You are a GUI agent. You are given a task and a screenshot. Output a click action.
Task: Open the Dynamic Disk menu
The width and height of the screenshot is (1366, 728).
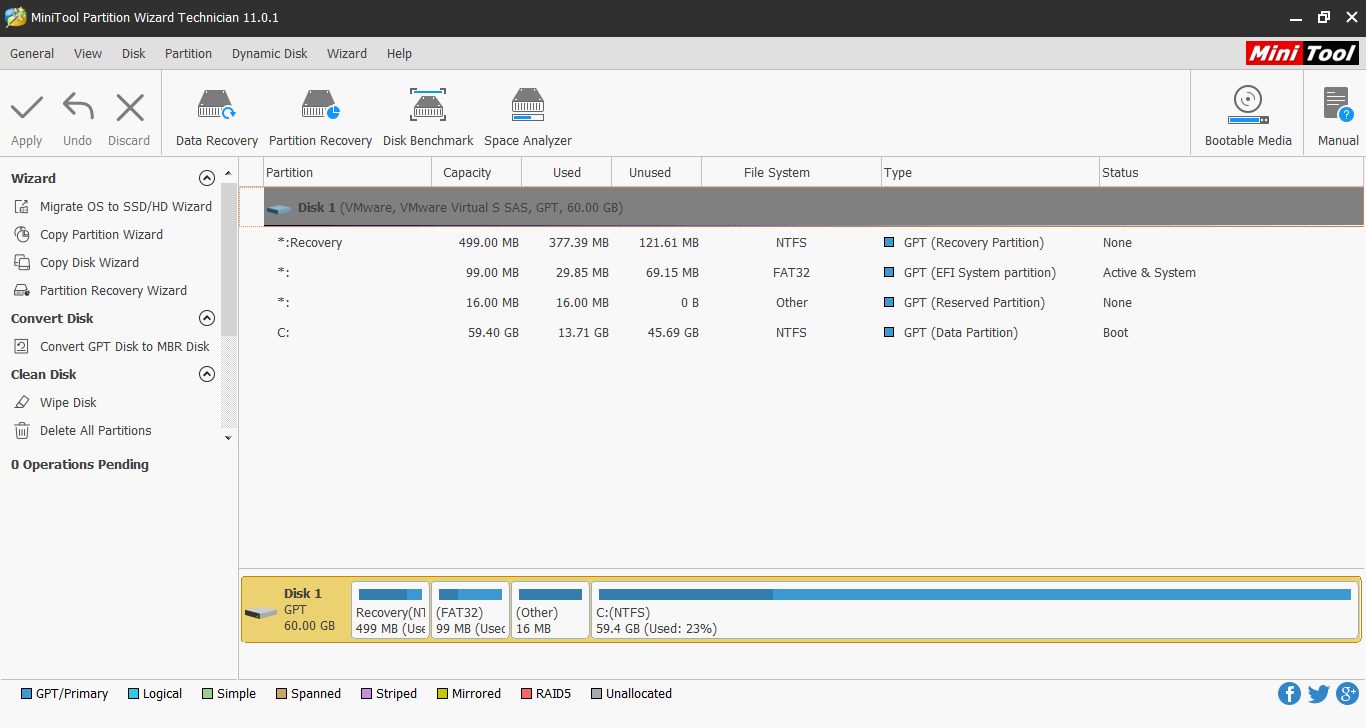[270, 53]
